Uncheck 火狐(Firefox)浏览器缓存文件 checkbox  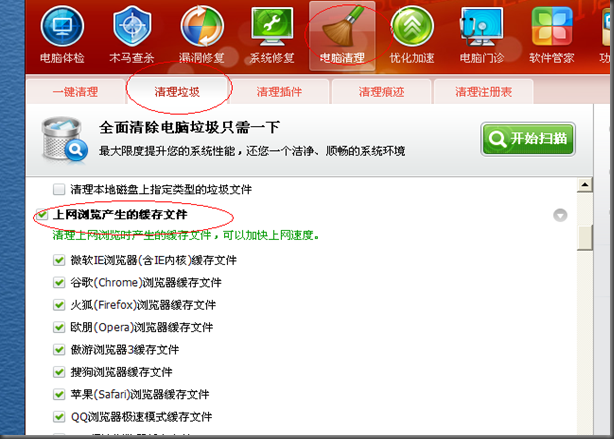point(59,305)
